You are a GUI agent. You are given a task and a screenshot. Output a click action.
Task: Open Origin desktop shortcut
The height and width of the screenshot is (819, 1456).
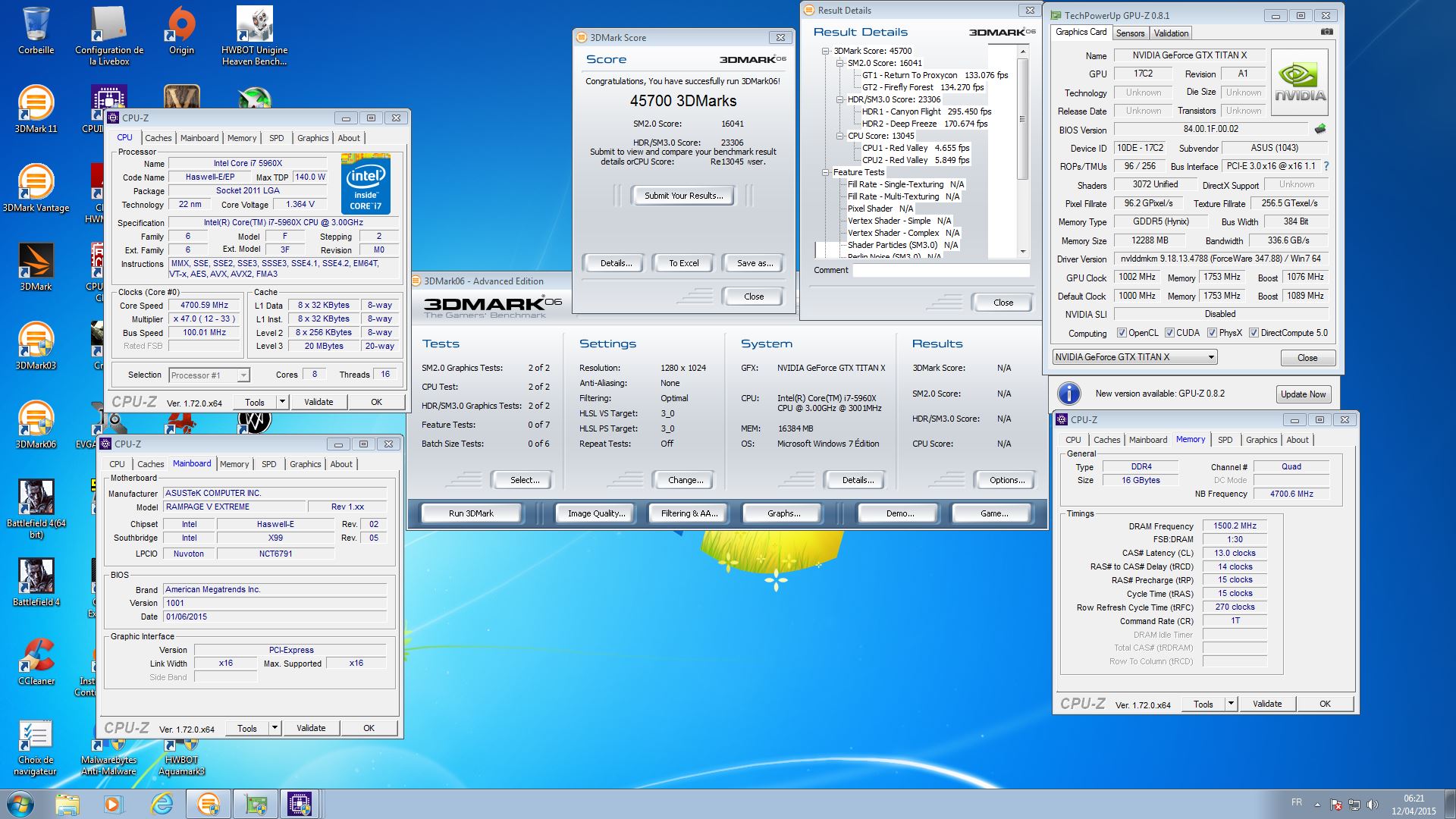(181, 31)
